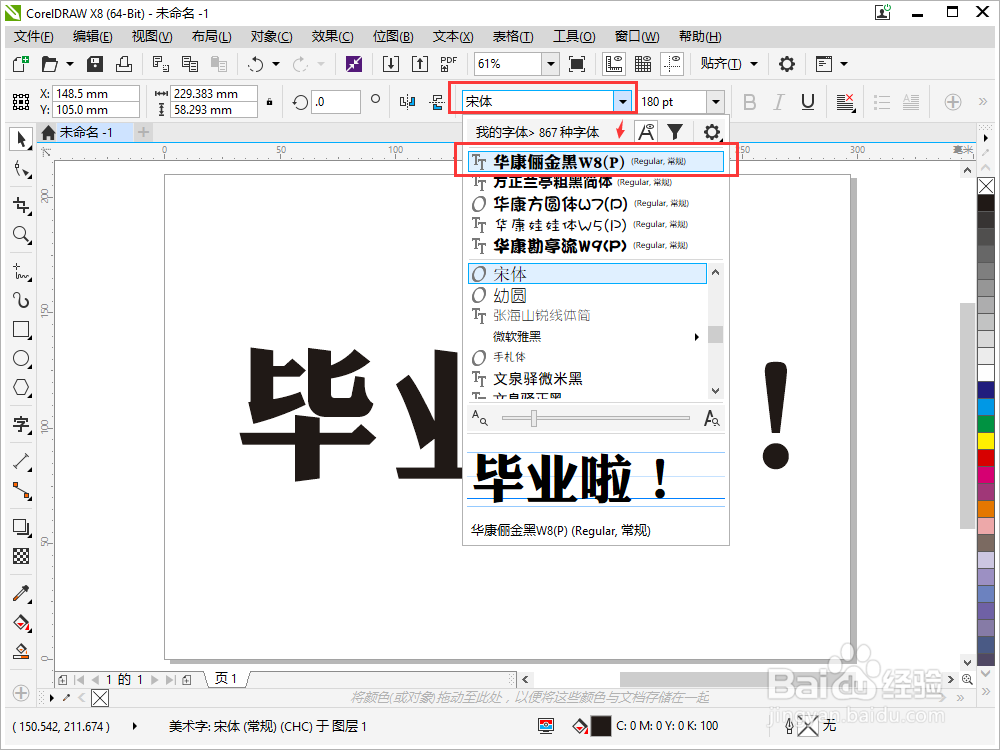Select the Color Eyedropper tool
Image resolution: width=1000 pixels, height=750 pixels.
21,594
